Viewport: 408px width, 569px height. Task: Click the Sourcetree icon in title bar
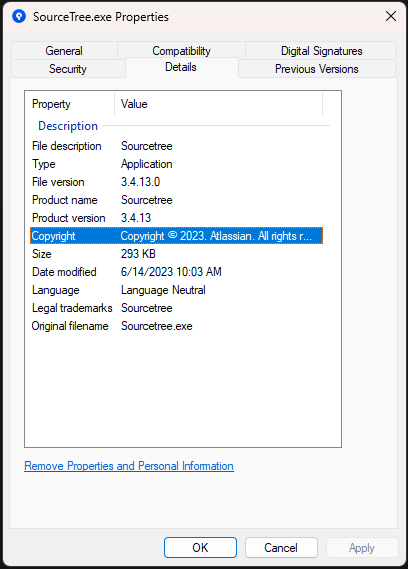[19, 17]
